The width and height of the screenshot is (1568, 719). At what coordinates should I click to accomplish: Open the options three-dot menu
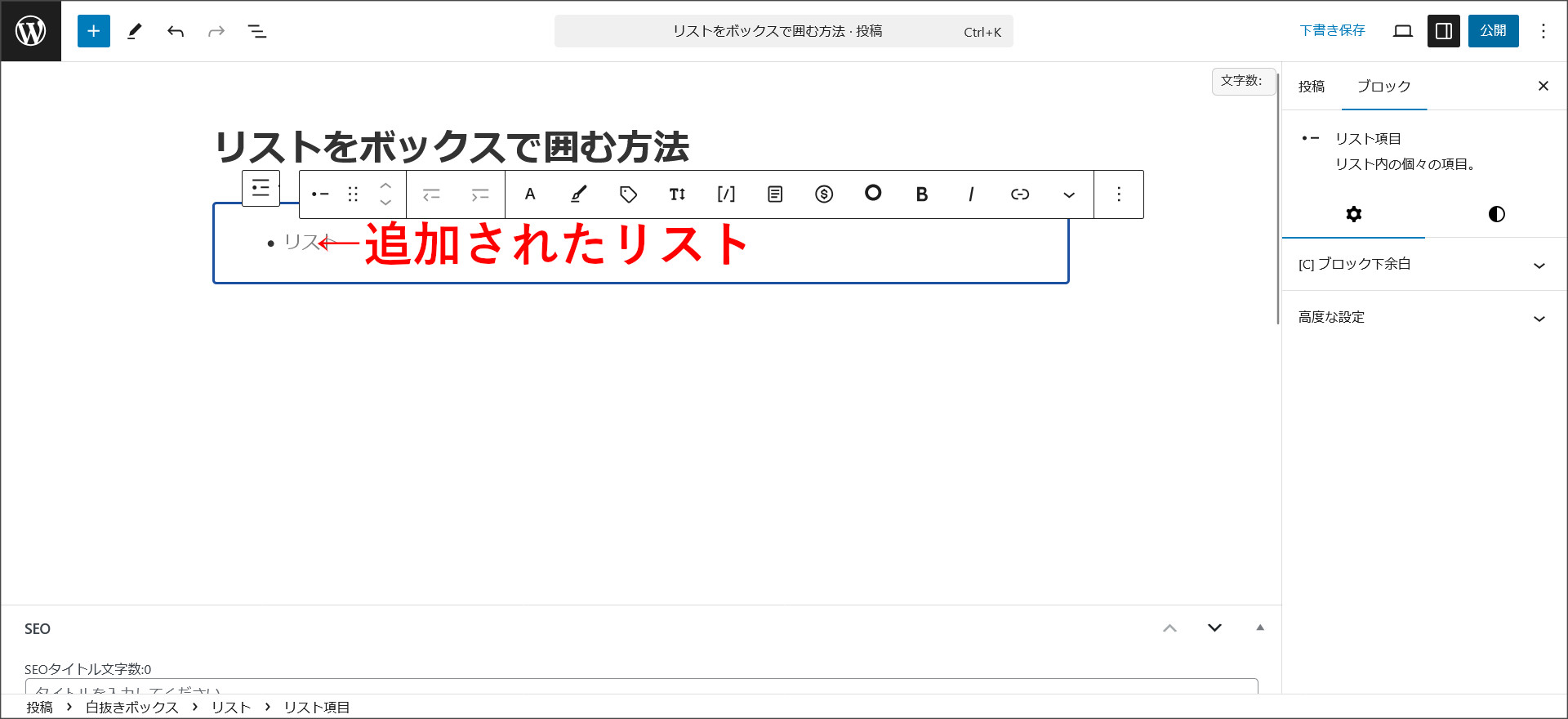tap(1543, 31)
